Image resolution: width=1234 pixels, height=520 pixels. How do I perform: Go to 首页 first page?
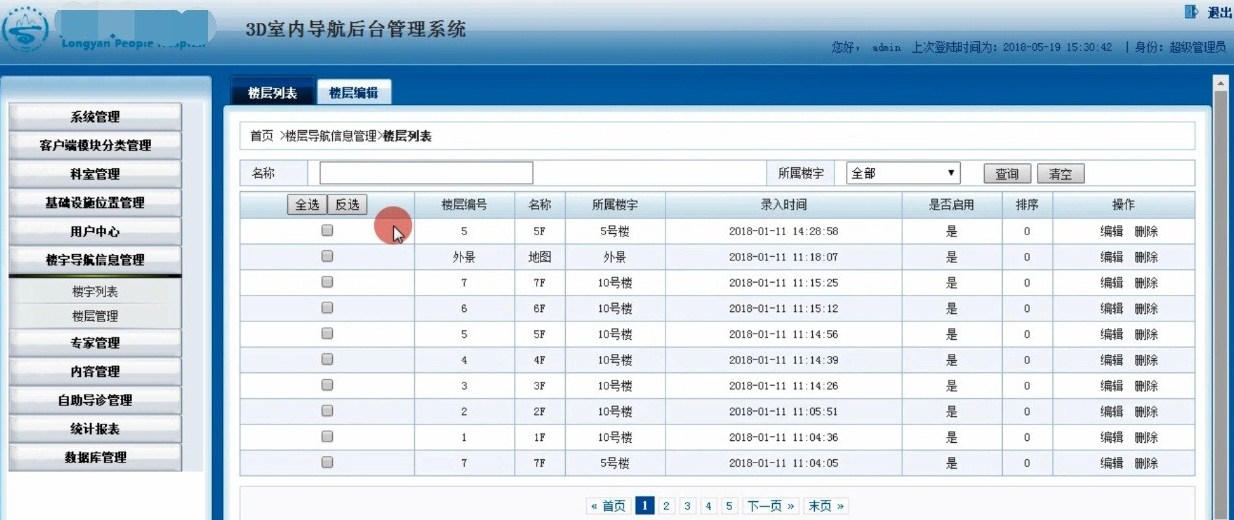(x=608, y=506)
